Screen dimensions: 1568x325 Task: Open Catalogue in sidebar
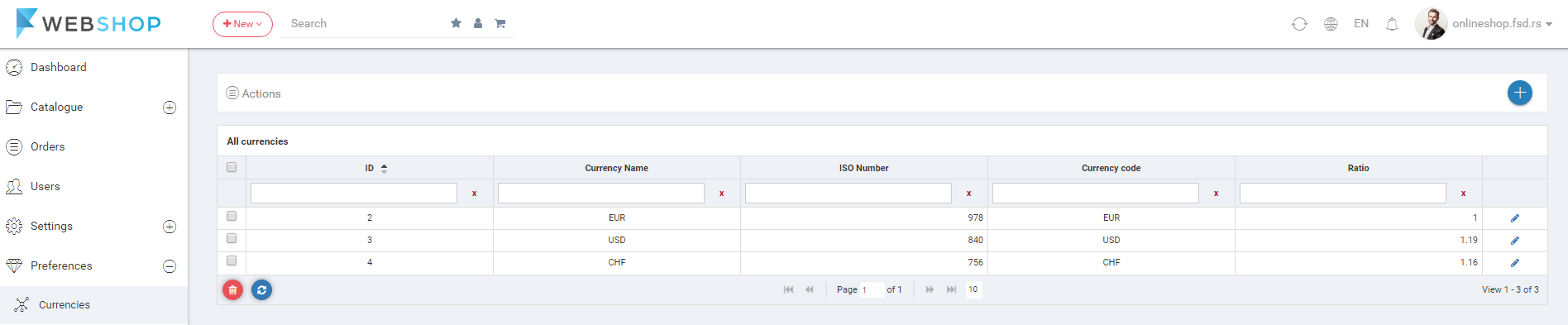coord(56,107)
